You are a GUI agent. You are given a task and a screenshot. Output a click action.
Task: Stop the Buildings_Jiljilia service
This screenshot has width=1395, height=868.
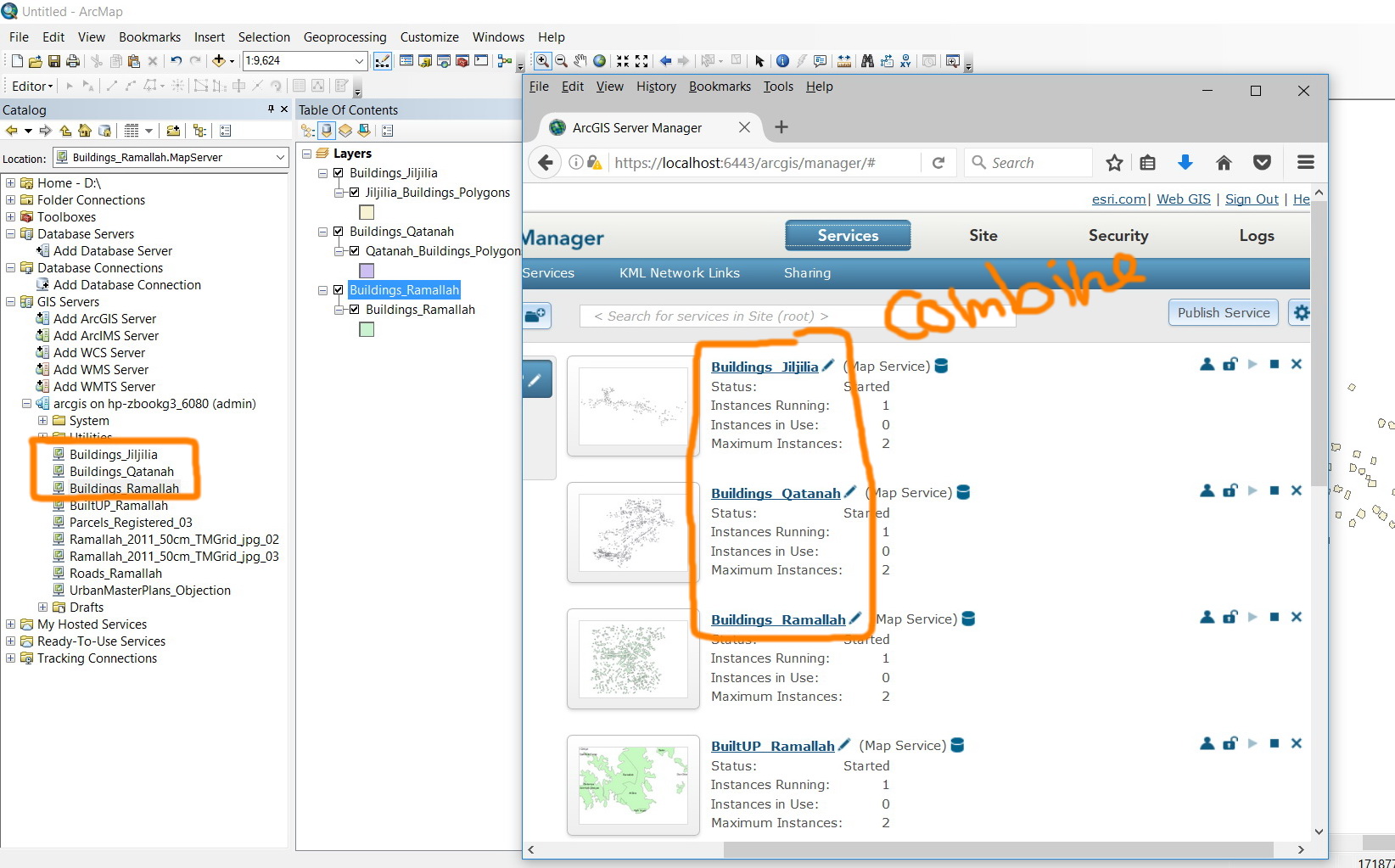pos(1275,364)
